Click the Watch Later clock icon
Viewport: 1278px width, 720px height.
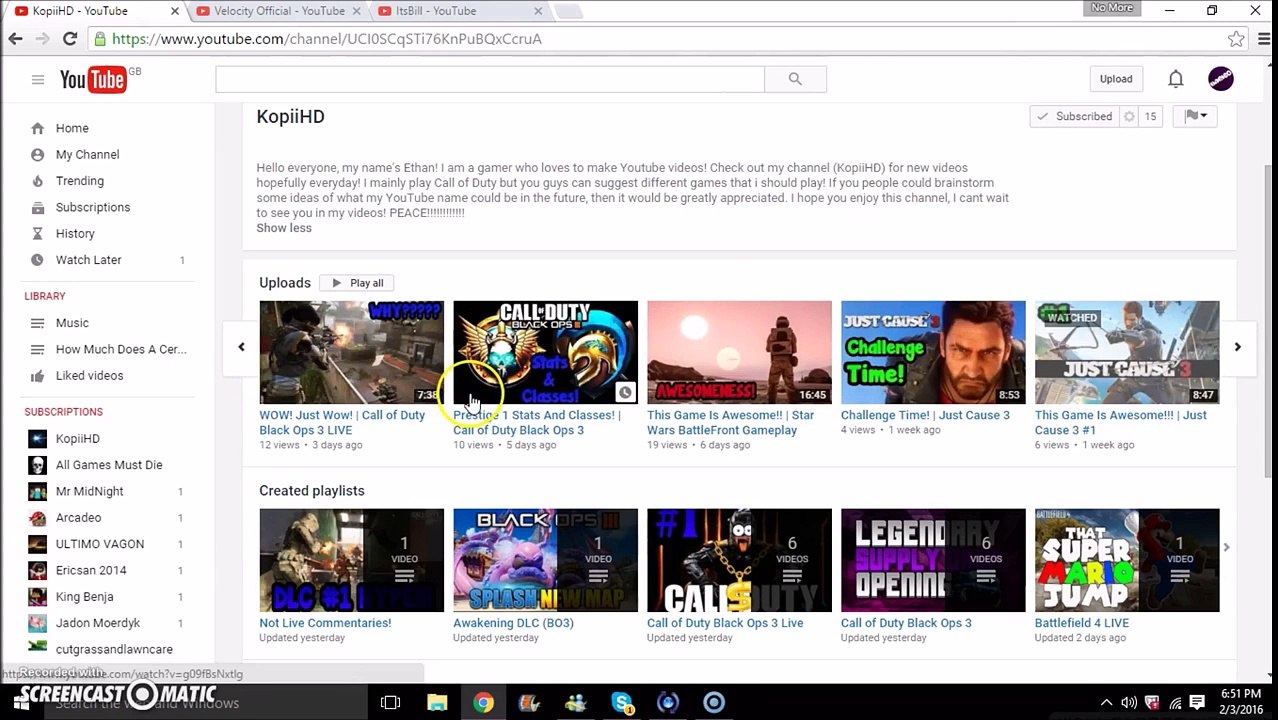[x=37, y=260]
